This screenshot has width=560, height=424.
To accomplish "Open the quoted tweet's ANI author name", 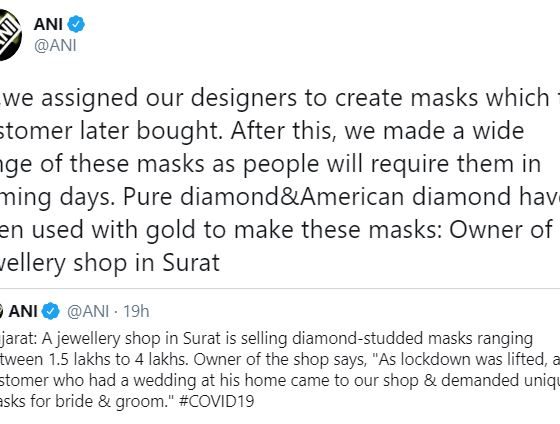I will click(23, 311).
